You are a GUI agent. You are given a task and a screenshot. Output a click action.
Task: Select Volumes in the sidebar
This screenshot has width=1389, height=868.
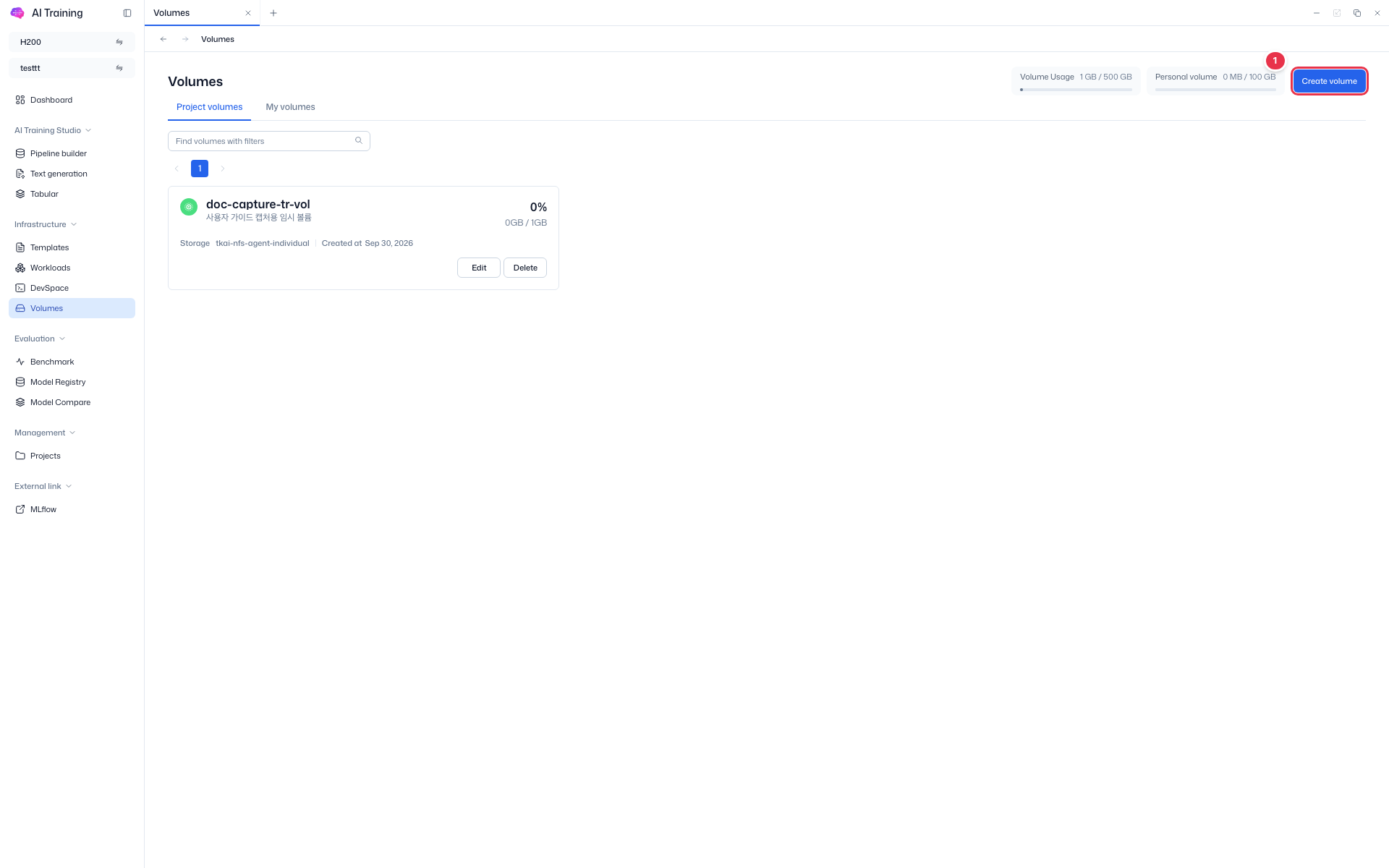point(72,308)
